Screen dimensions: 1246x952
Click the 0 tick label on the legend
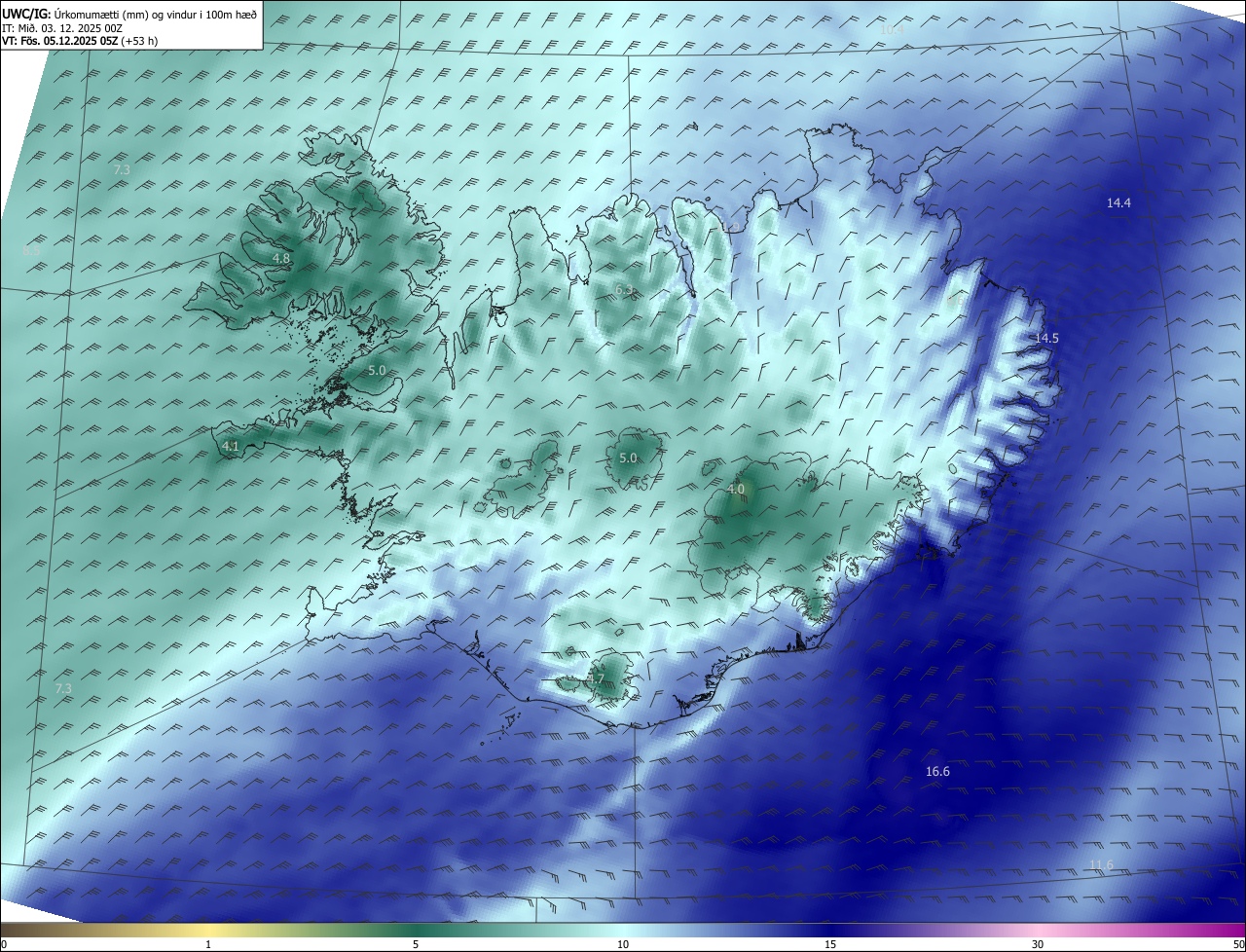click(4, 945)
